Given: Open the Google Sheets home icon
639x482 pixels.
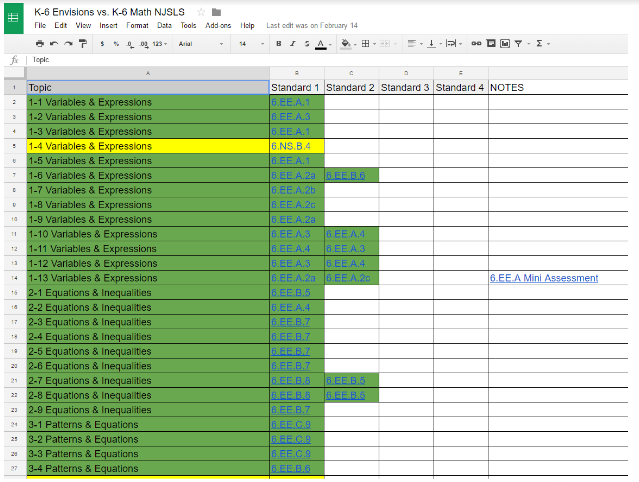Looking at the screenshot, I should [x=15, y=19].
